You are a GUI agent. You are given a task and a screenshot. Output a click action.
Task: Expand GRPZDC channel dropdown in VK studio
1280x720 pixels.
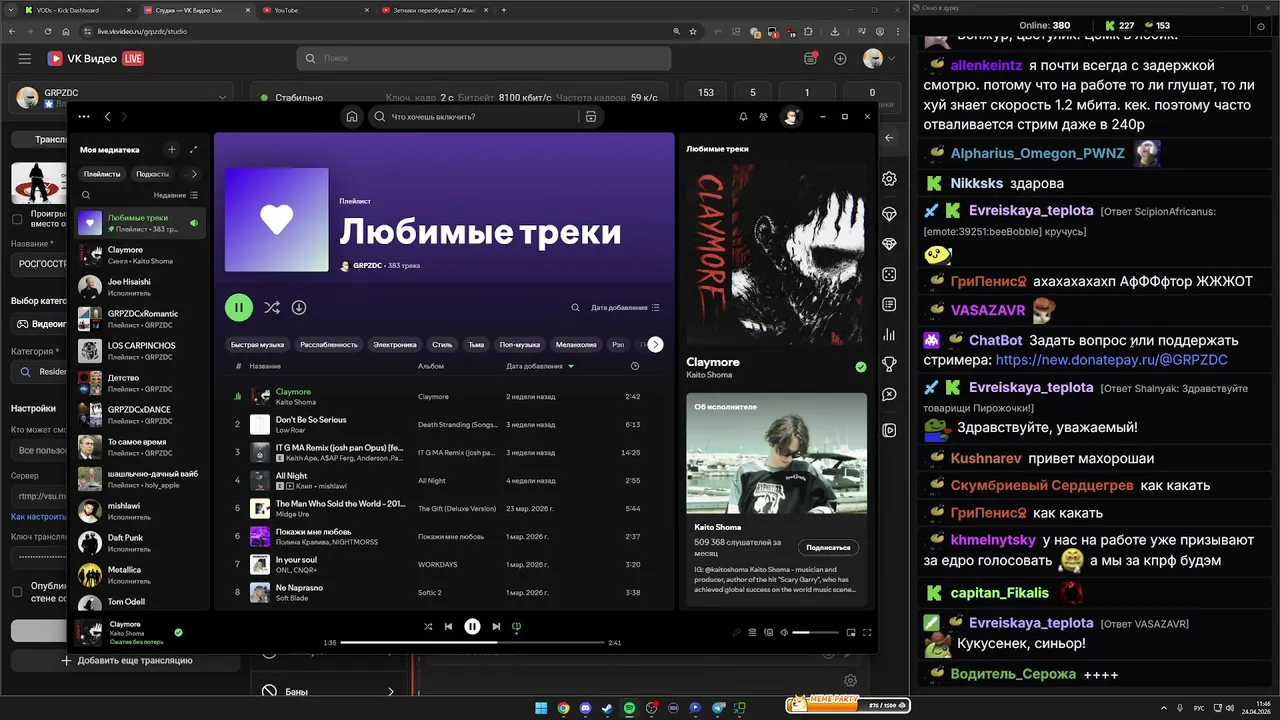(x=222, y=97)
